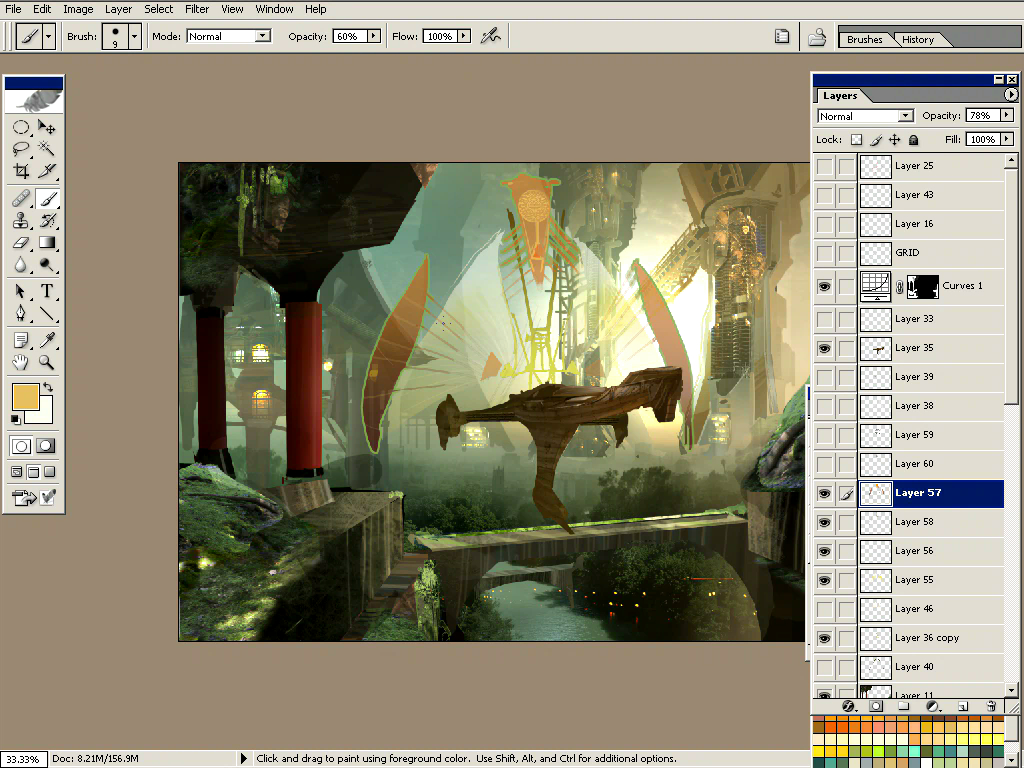Click the airbrush toggle in options bar
Viewport: 1024px width, 768px height.
coord(490,35)
